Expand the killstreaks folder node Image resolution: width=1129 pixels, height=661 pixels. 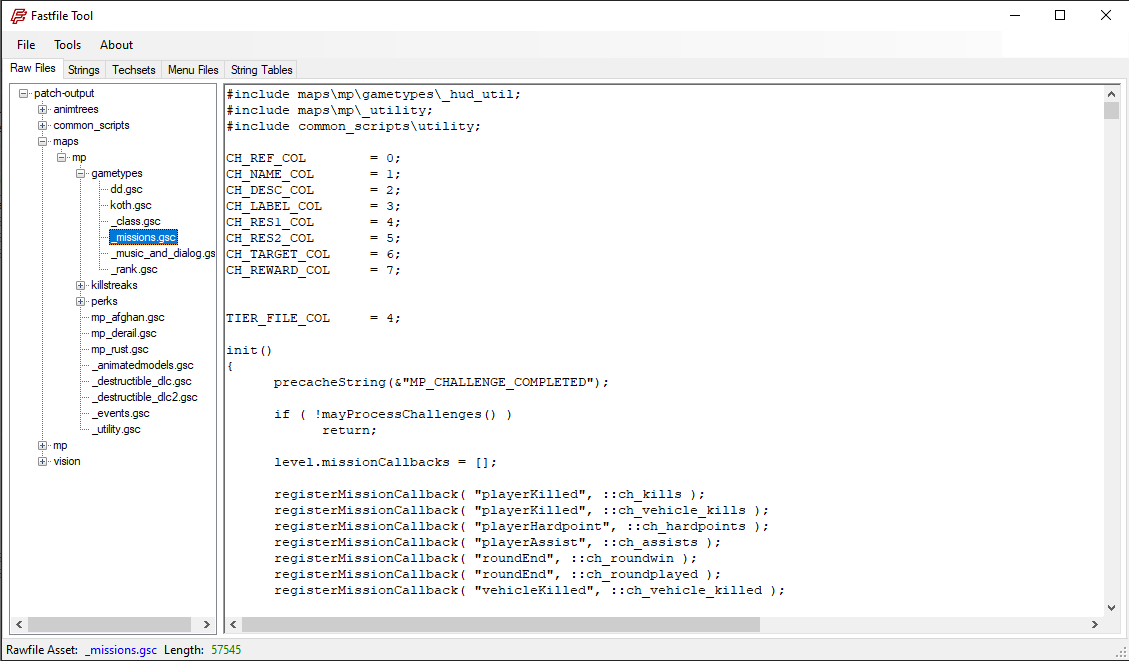[81, 285]
